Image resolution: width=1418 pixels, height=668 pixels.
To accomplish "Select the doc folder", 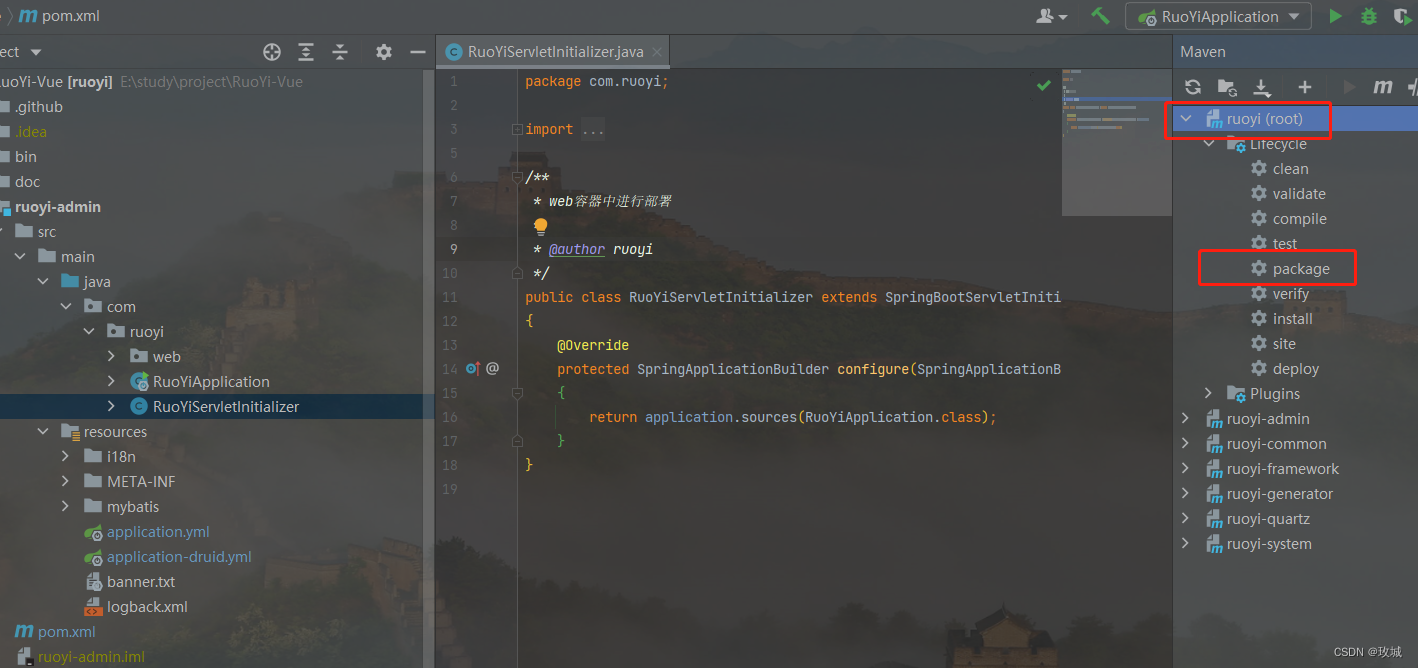I will 21,182.
